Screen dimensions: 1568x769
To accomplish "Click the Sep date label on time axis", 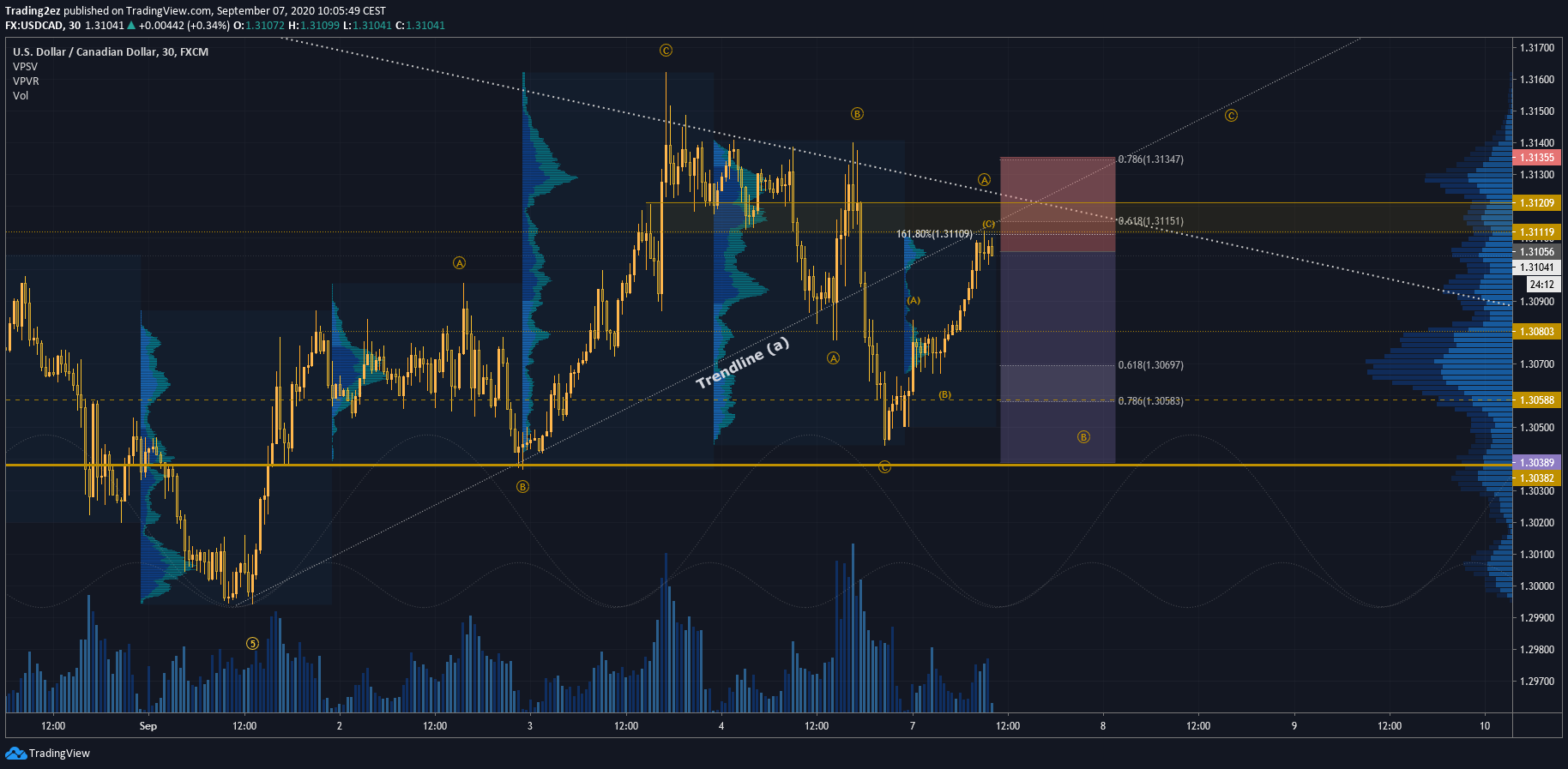I will [148, 726].
